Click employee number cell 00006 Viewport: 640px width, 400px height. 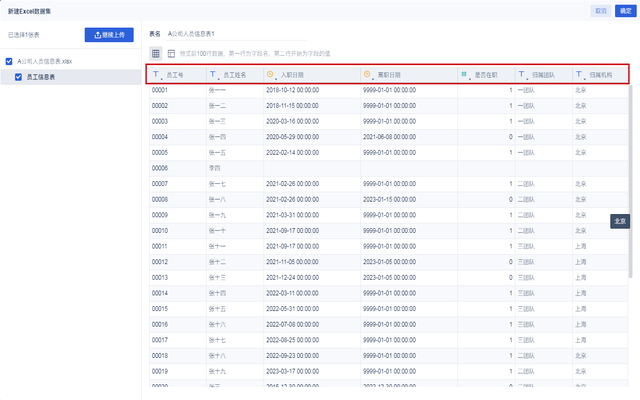coord(160,168)
